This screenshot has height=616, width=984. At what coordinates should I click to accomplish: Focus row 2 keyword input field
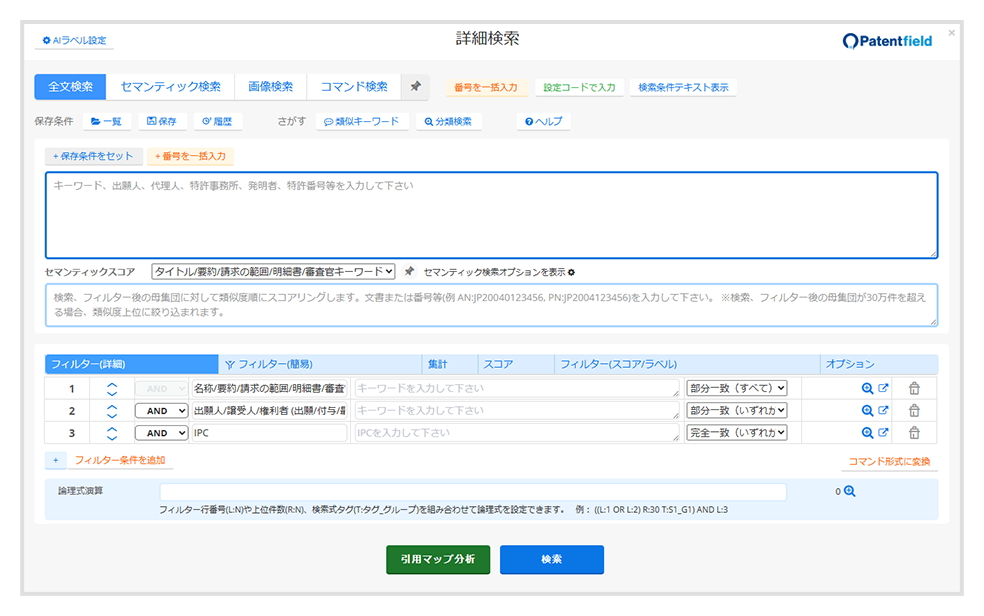[517, 410]
